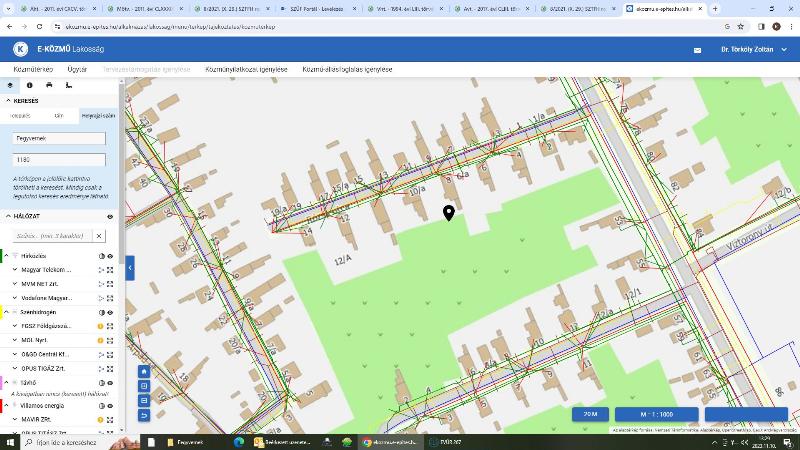This screenshot has height=450, width=800.
Task: Open the messages envelope icon in header
Action: point(697,50)
